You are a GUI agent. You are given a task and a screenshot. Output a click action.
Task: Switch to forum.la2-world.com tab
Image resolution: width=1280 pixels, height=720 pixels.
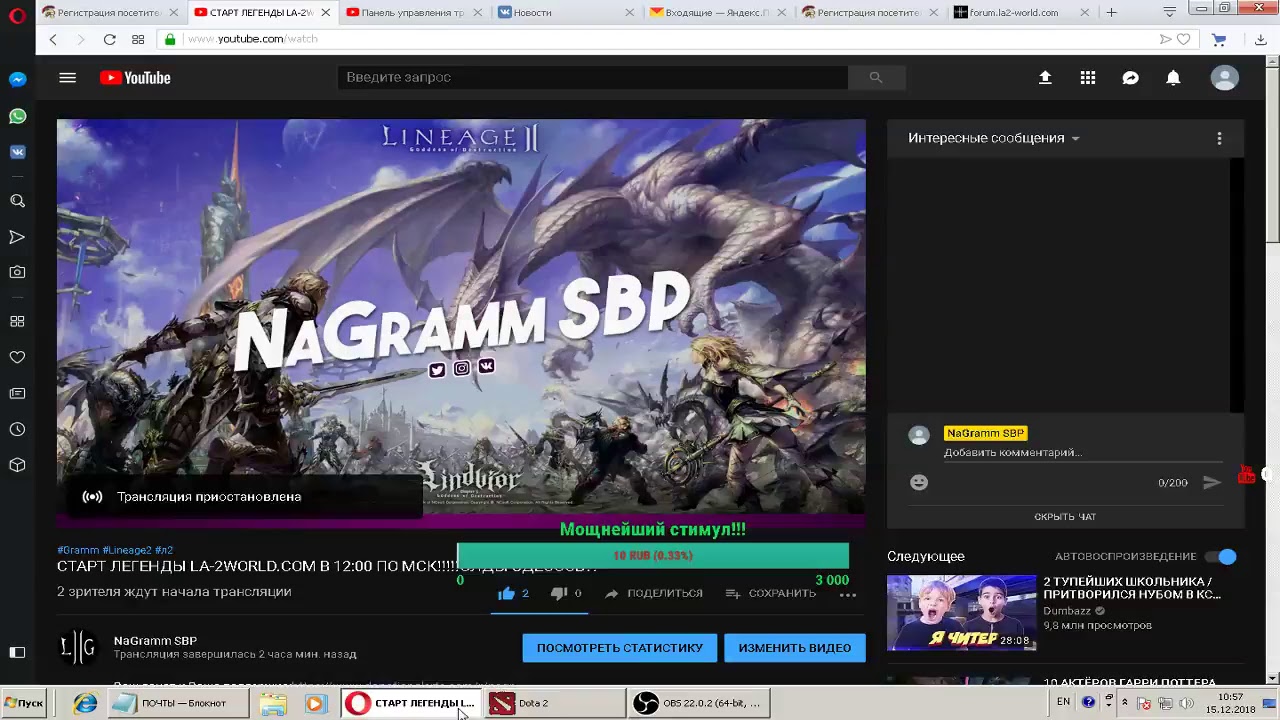tap(1019, 12)
